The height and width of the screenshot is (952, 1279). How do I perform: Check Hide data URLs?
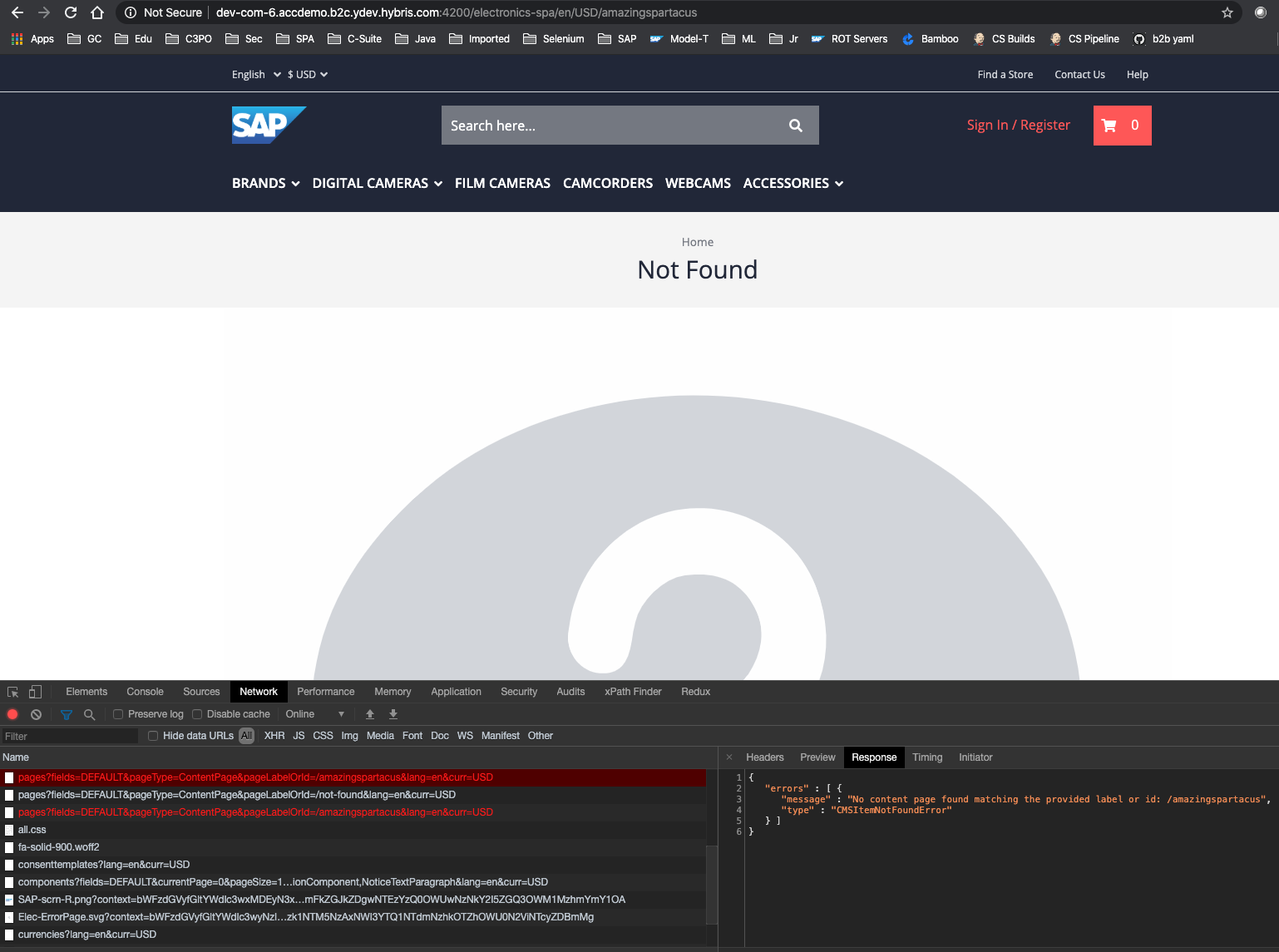[153, 735]
